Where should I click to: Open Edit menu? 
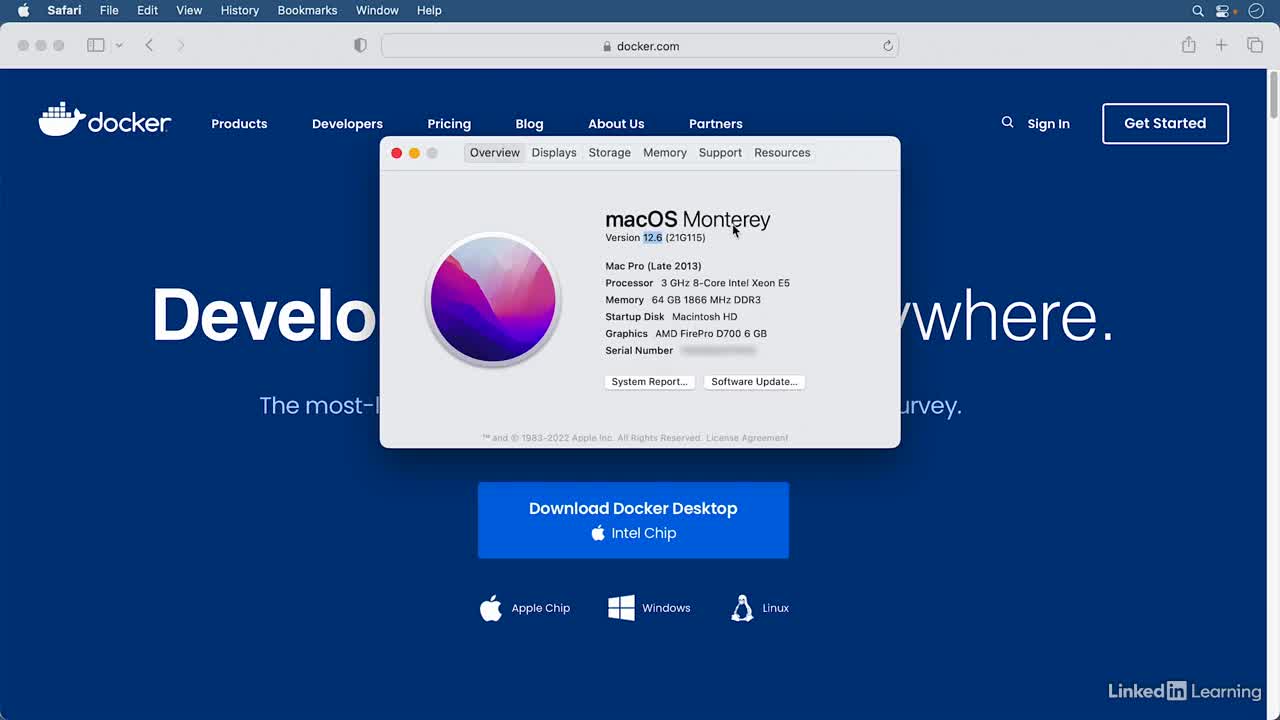click(x=147, y=10)
